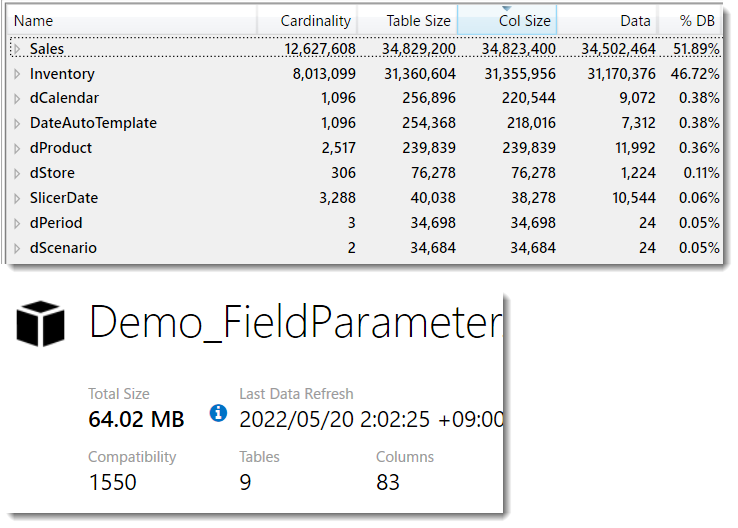This screenshot has width=738, height=528.
Task: Click Inventory data value 31,170,376
Action: pyautogui.click(x=621, y=74)
